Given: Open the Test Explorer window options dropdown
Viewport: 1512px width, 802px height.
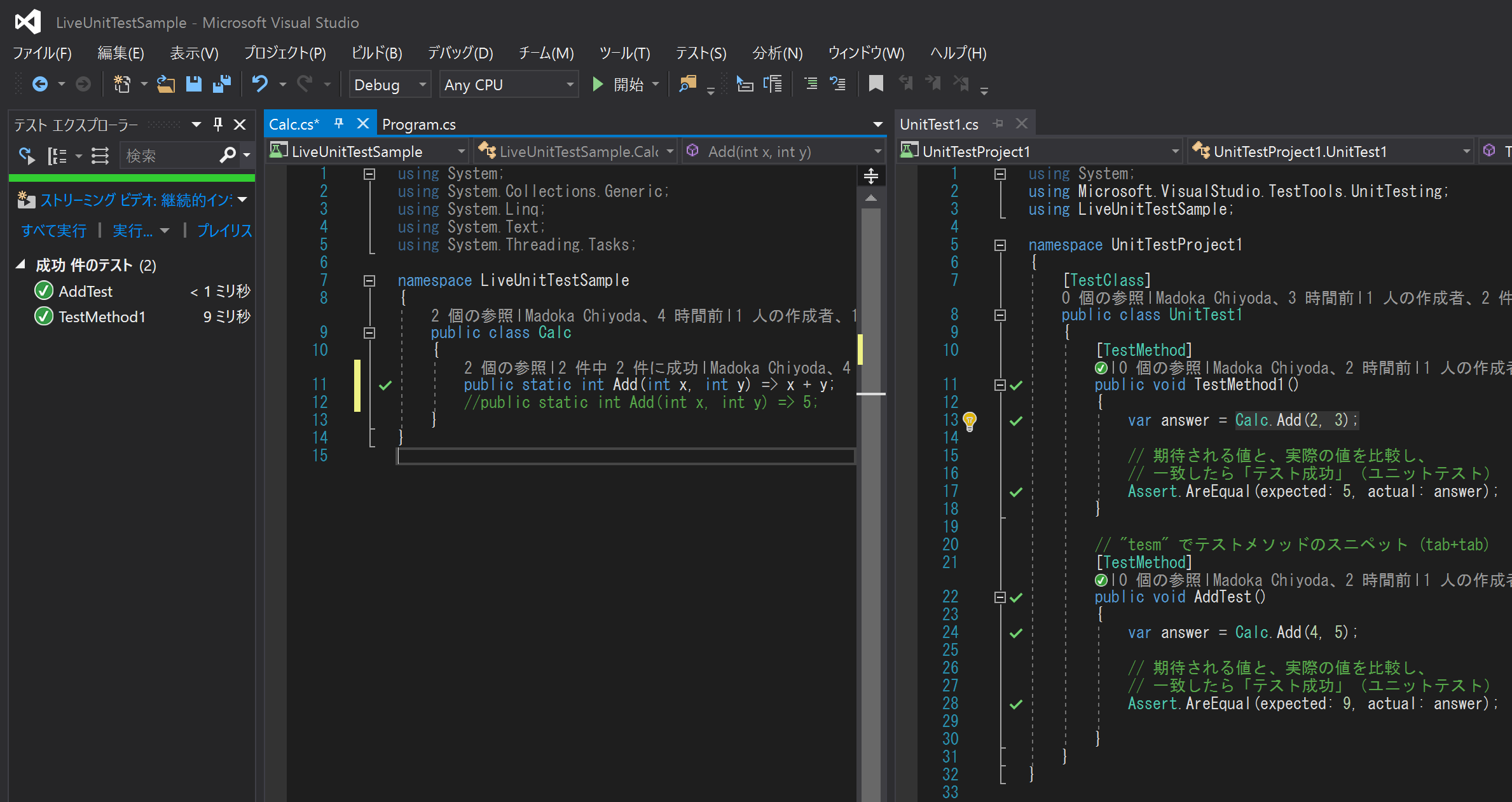Looking at the screenshot, I should click(196, 125).
